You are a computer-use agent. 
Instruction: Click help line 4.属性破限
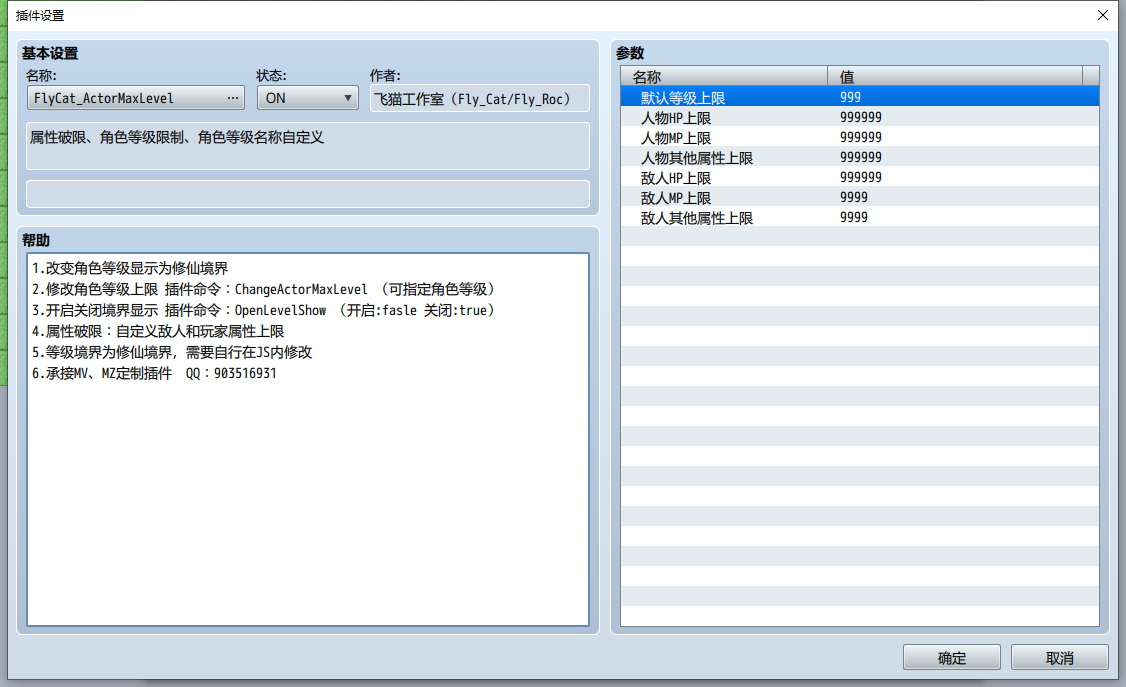coord(158,331)
